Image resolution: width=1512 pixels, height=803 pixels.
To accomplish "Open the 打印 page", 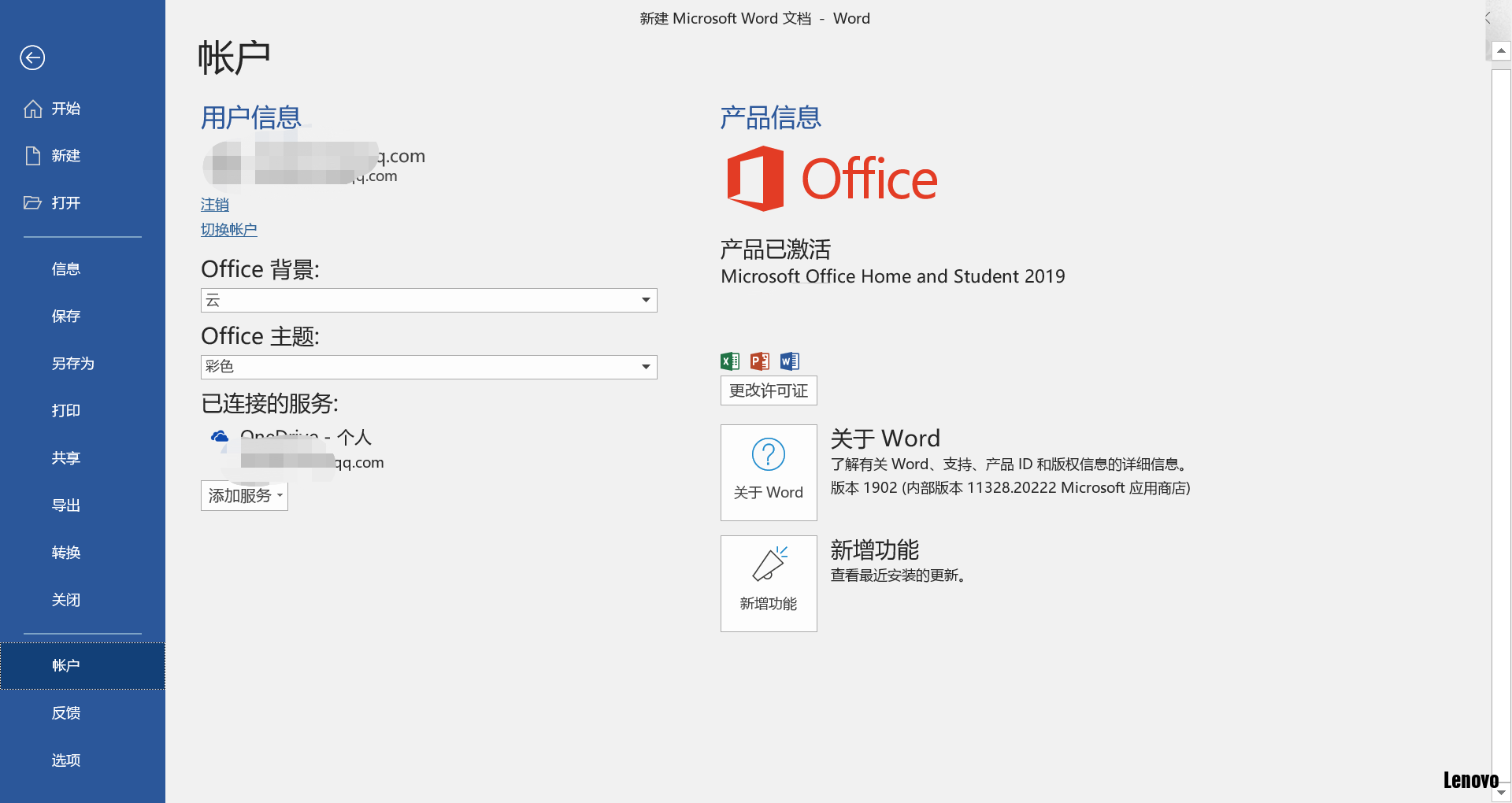I will (83, 411).
